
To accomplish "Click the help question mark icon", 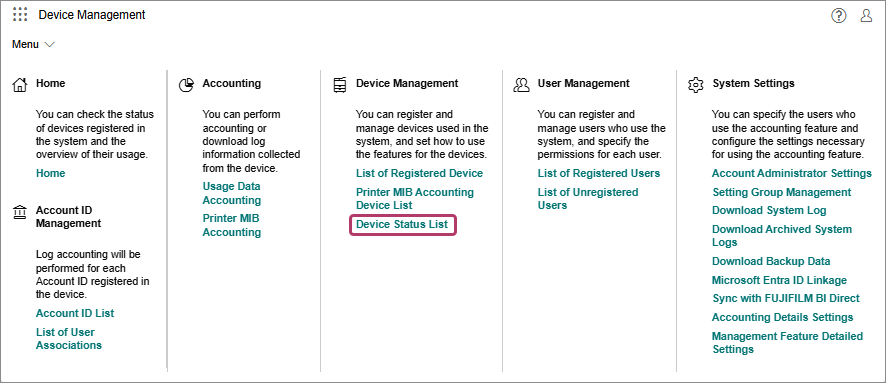I will click(839, 16).
